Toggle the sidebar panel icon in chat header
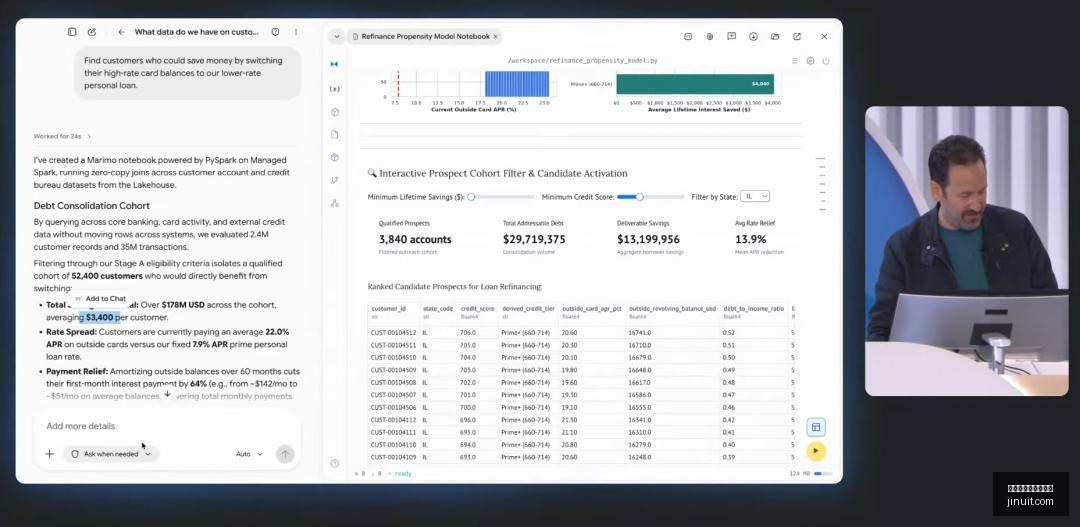The image size is (1080, 527). pyautogui.click(x=72, y=32)
